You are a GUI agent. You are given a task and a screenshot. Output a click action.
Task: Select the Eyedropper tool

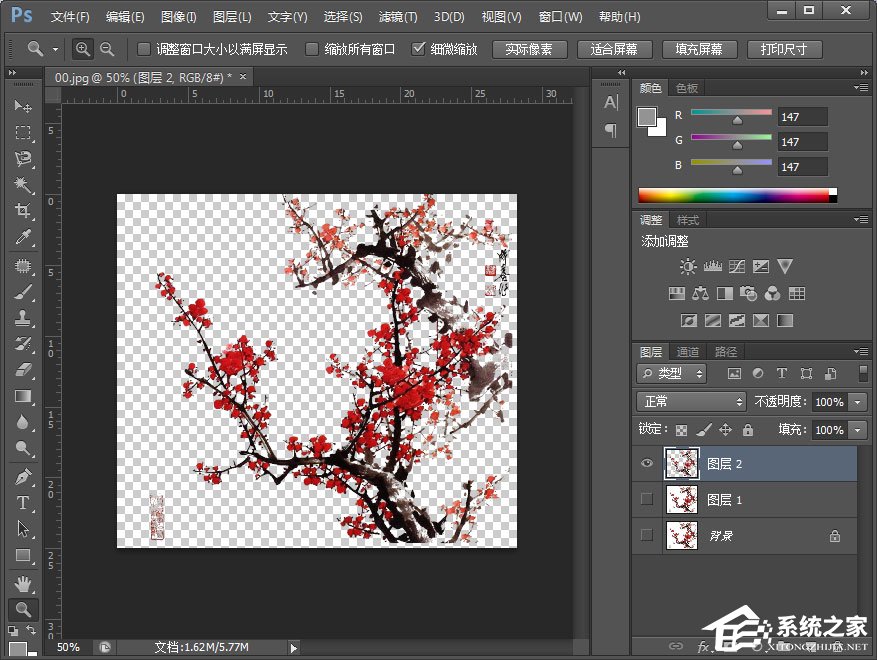click(23, 237)
